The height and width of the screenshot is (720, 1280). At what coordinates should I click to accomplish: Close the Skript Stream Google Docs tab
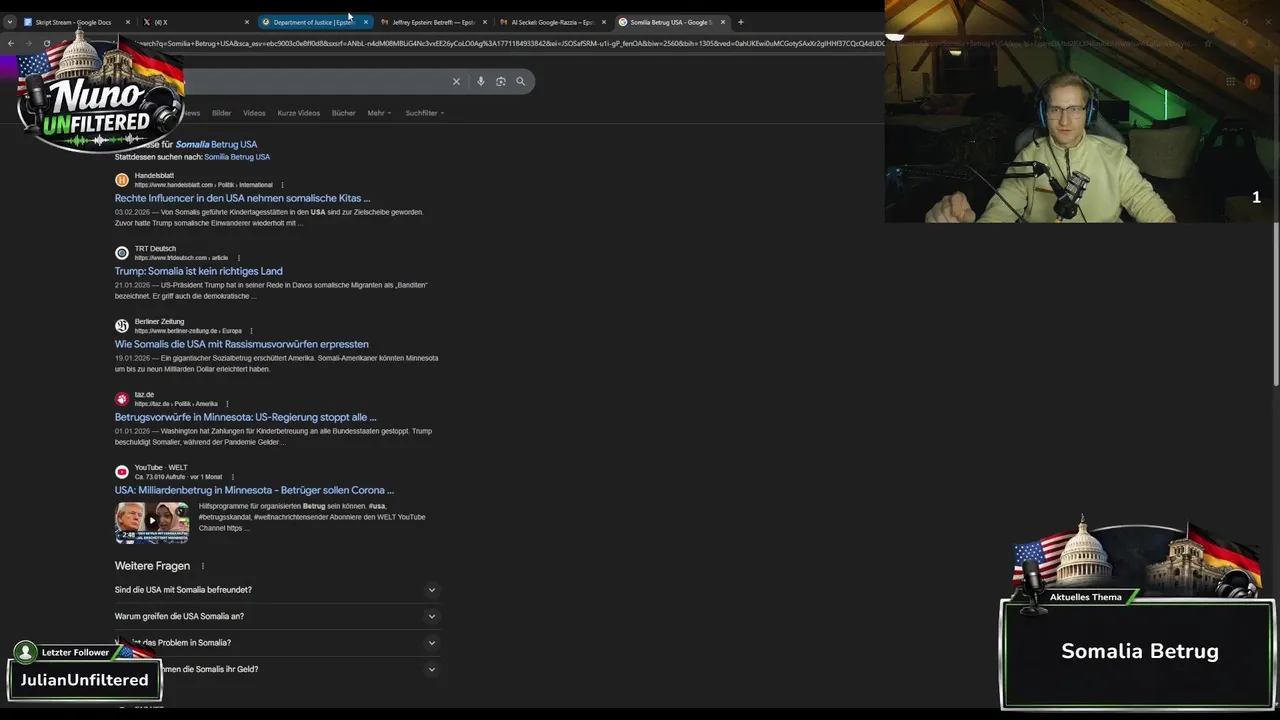128,22
